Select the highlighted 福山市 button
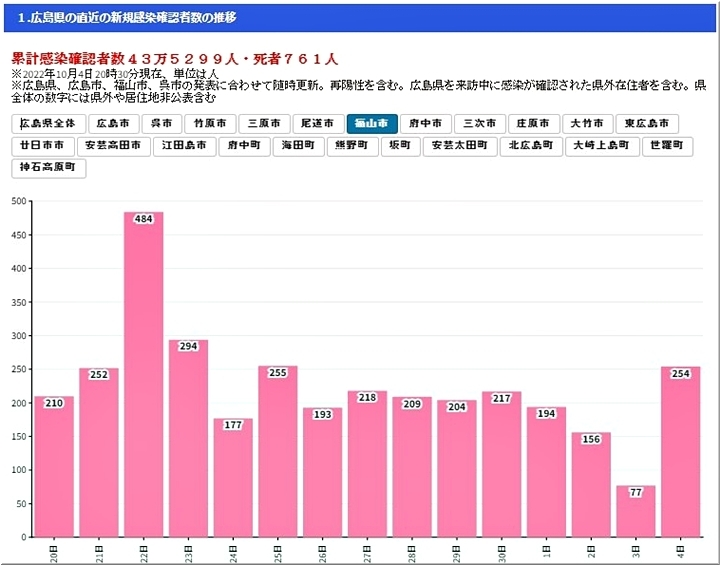The image size is (720, 565). [372, 124]
